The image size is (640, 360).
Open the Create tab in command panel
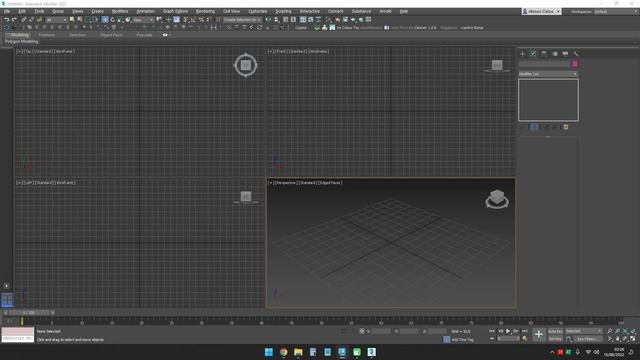(x=522, y=53)
